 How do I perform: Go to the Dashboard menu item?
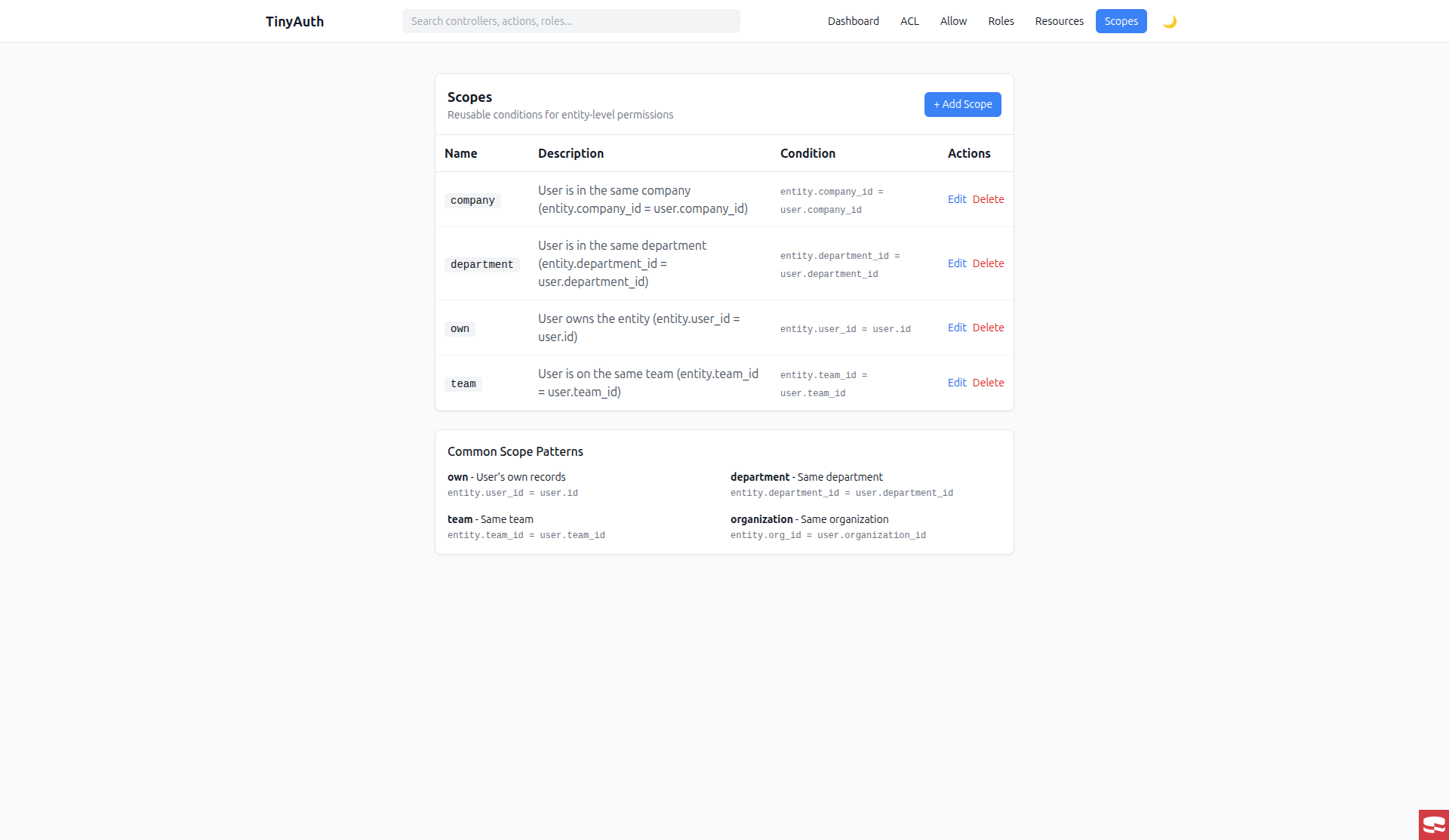click(853, 21)
